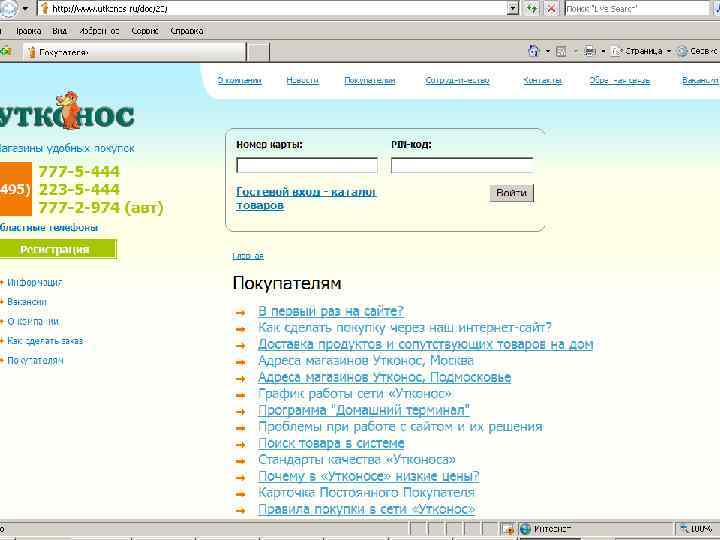720x540 pixels.
Task: Open a new blank tab
Action: point(258,52)
